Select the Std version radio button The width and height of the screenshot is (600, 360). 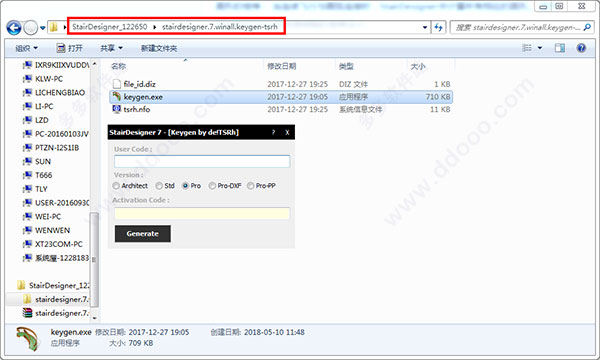pos(159,186)
